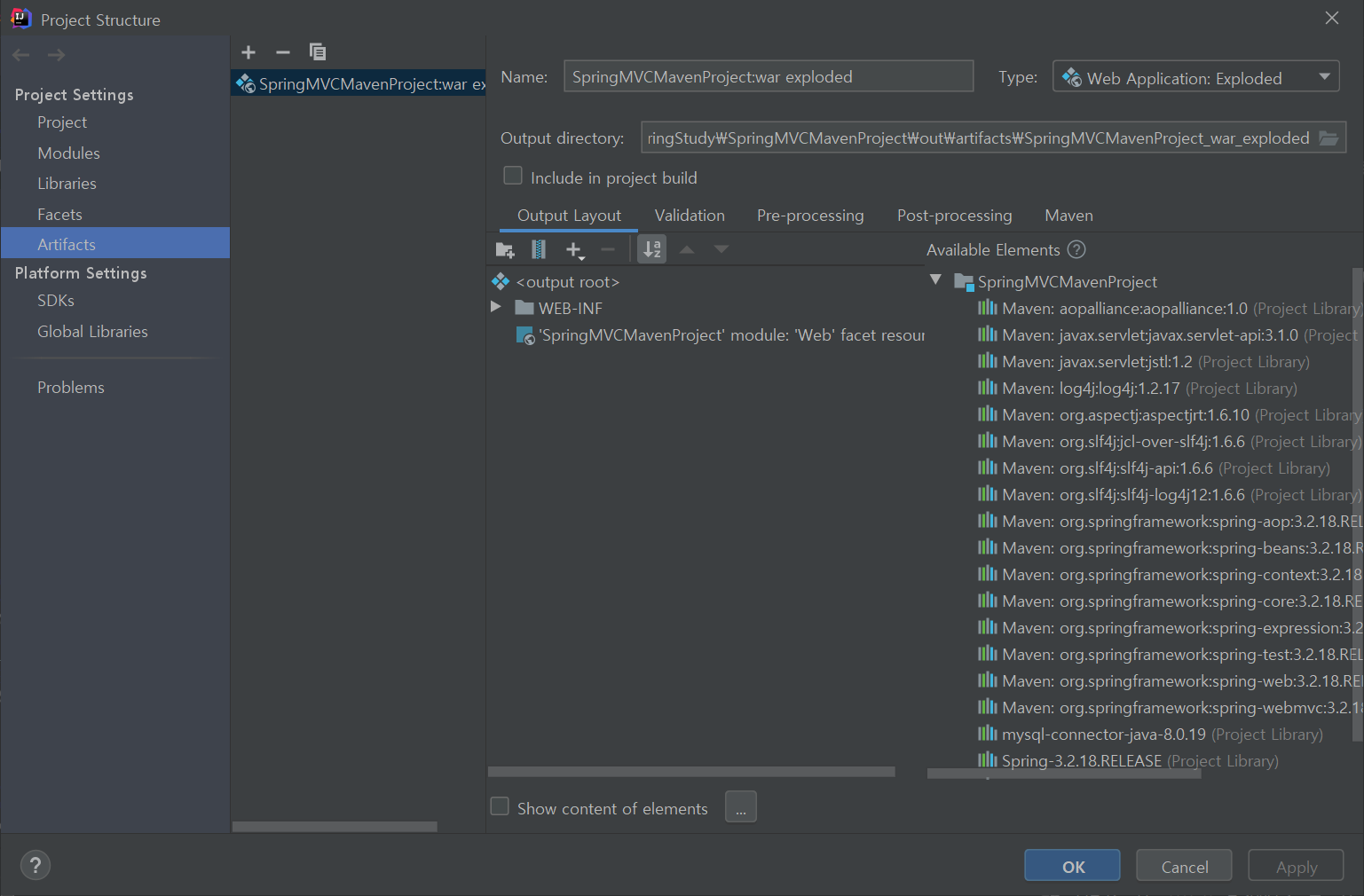Click the output layout horizontal scrollbar
Image resolution: width=1364 pixels, height=896 pixels.
[691, 771]
